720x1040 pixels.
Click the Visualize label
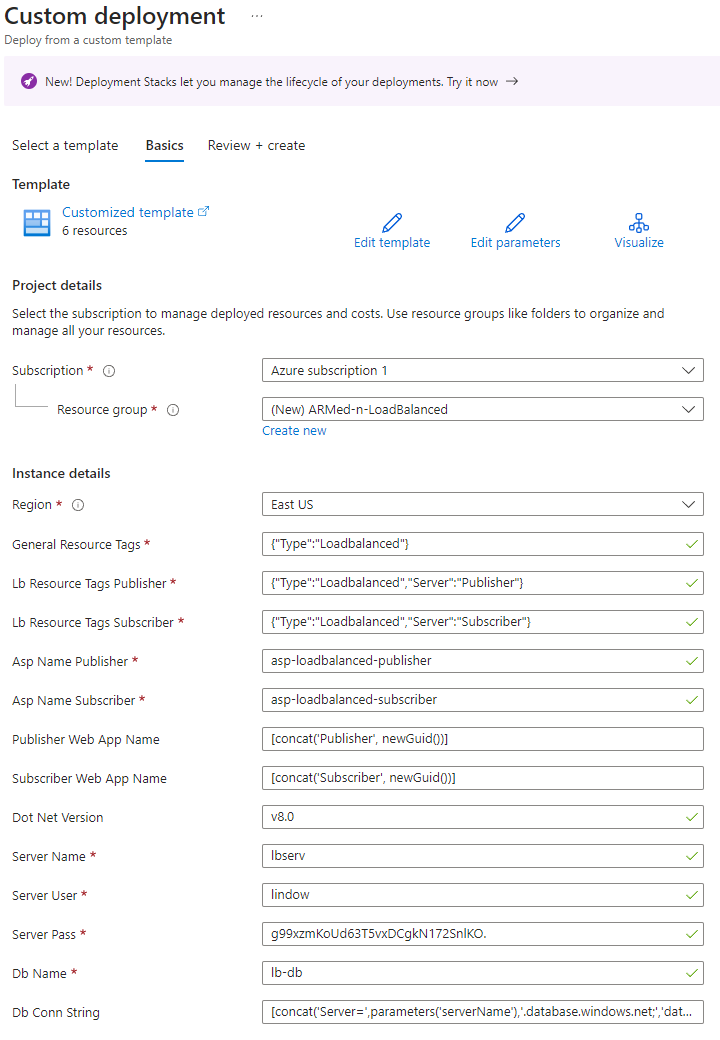(x=638, y=243)
